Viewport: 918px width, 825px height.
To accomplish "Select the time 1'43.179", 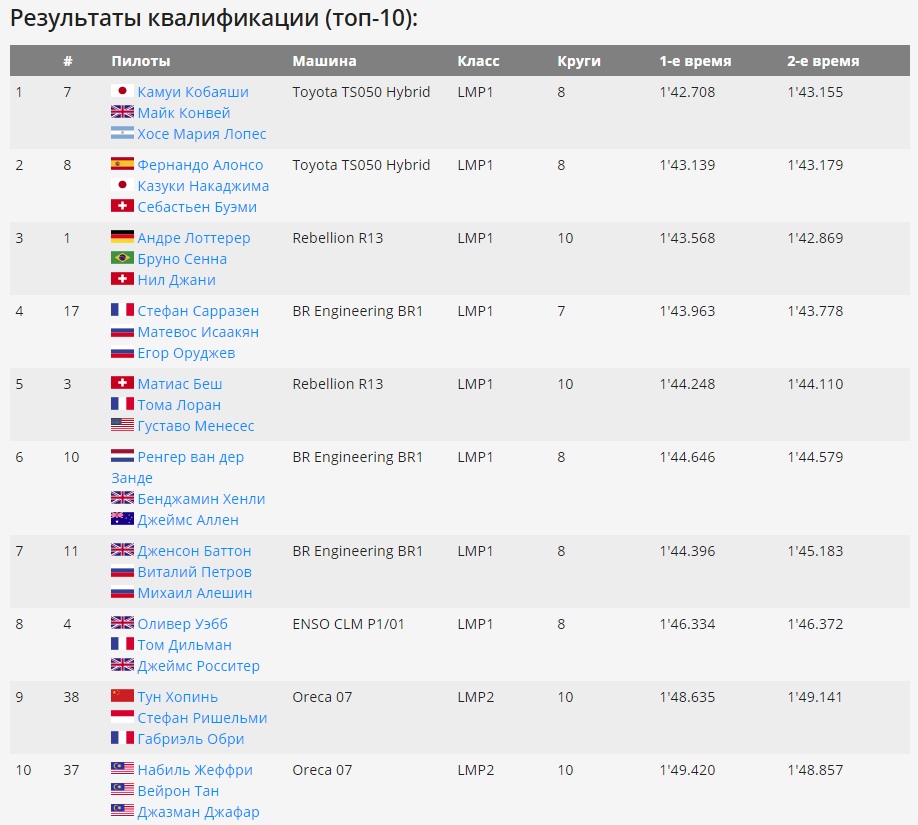I will [815, 165].
